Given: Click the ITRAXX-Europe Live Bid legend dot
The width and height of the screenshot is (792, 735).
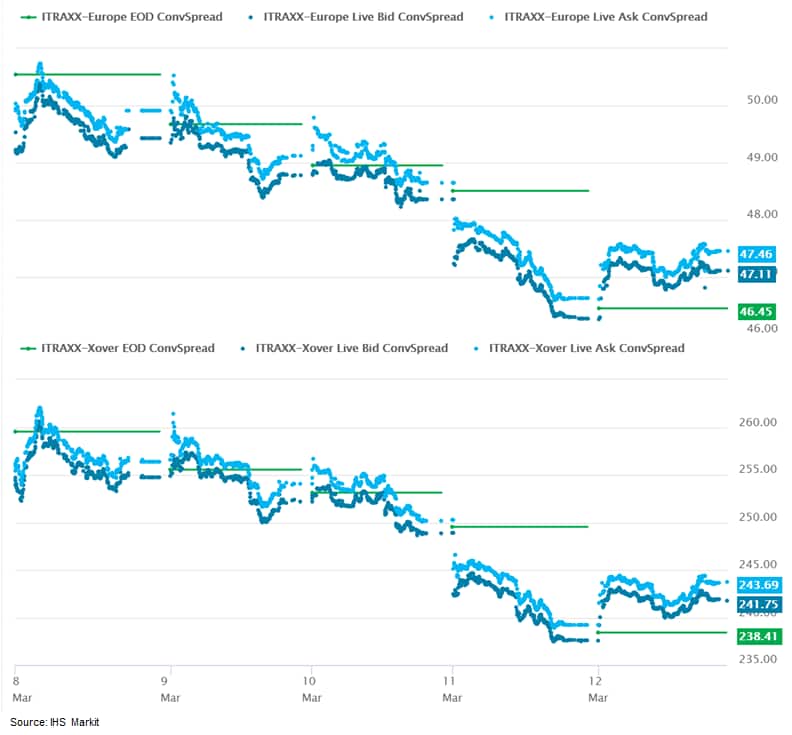Looking at the screenshot, I should pyautogui.click(x=249, y=17).
